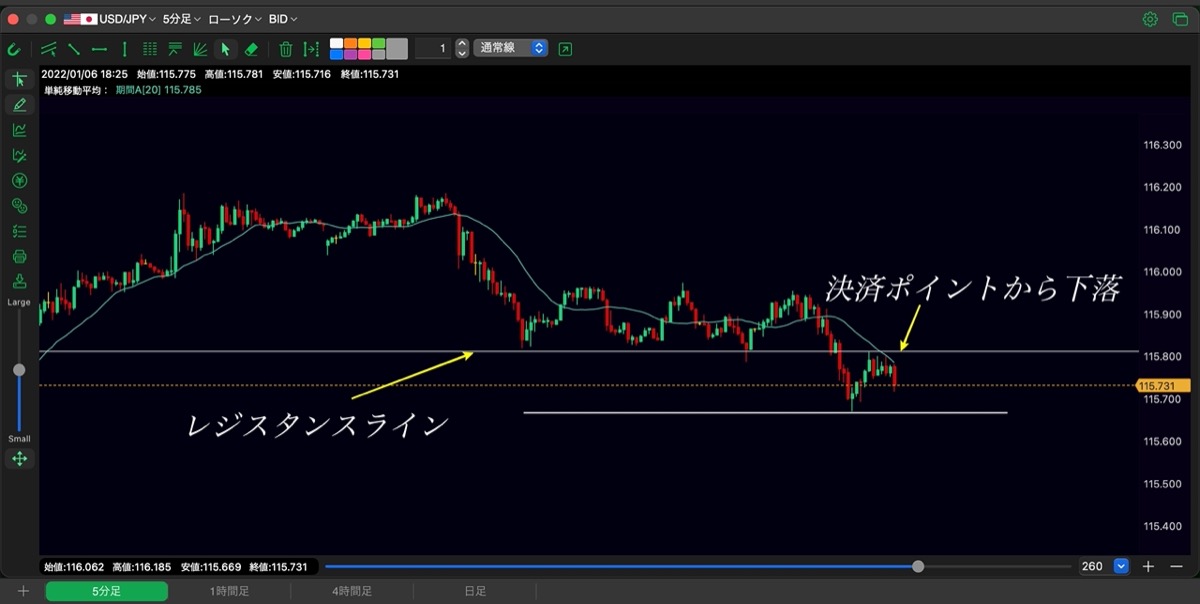Click the checklist icon in sidebar
The height and width of the screenshot is (604, 1200).
(19, 231)
